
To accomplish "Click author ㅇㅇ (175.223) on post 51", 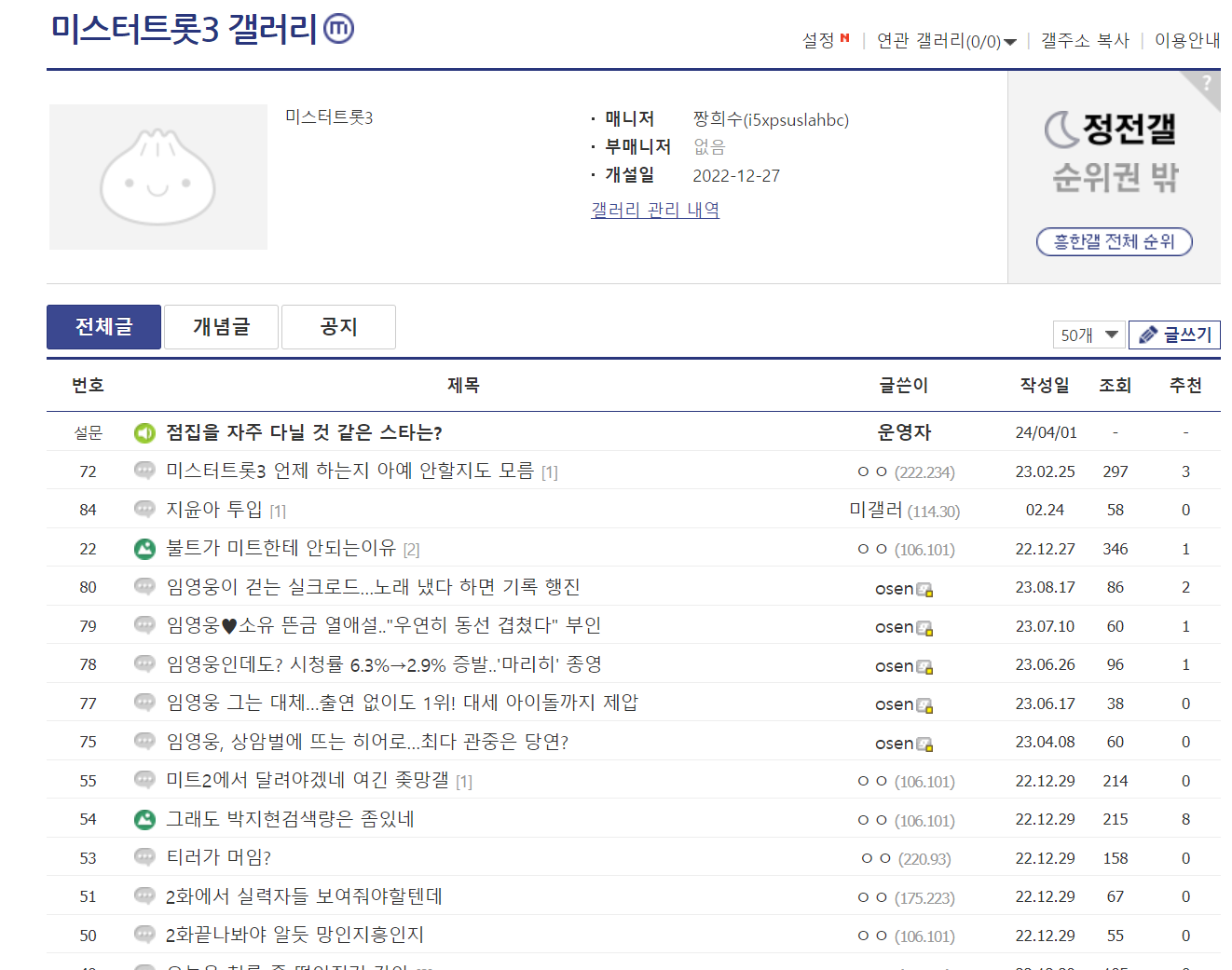I will pyautogui.click(x=906, y=897).
